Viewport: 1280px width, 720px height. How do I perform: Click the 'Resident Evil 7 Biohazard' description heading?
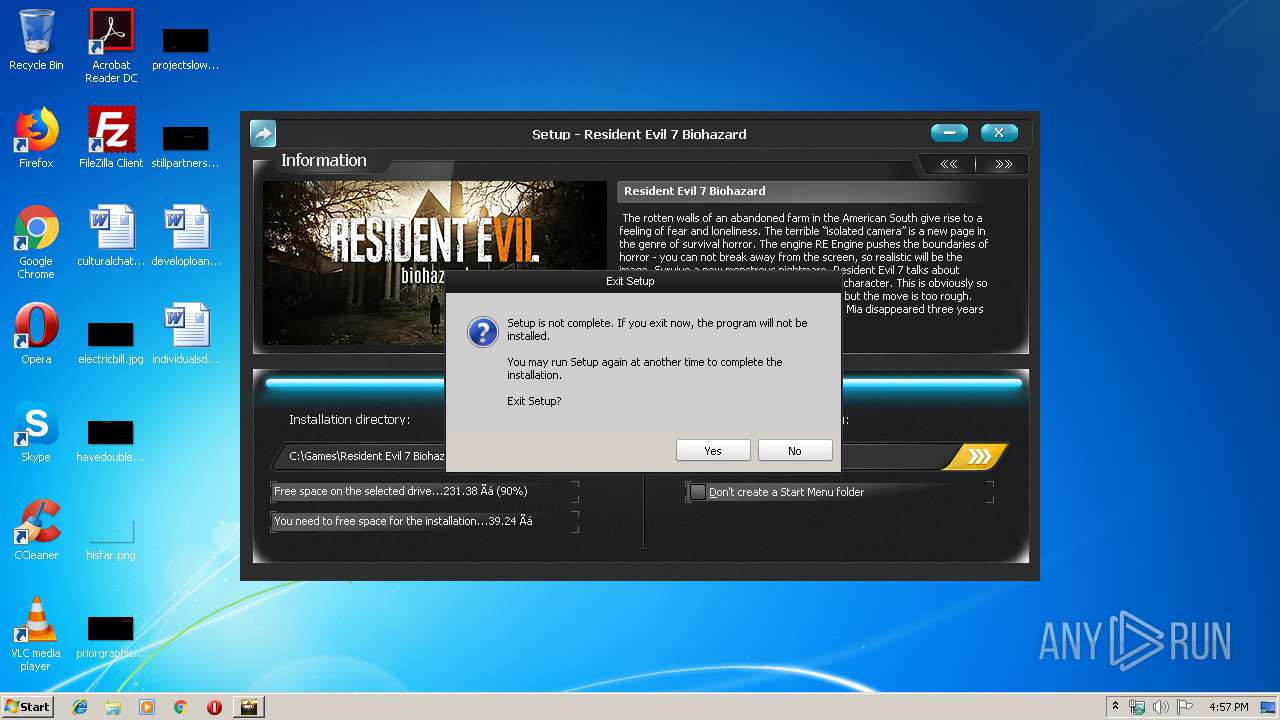point(695,191)
